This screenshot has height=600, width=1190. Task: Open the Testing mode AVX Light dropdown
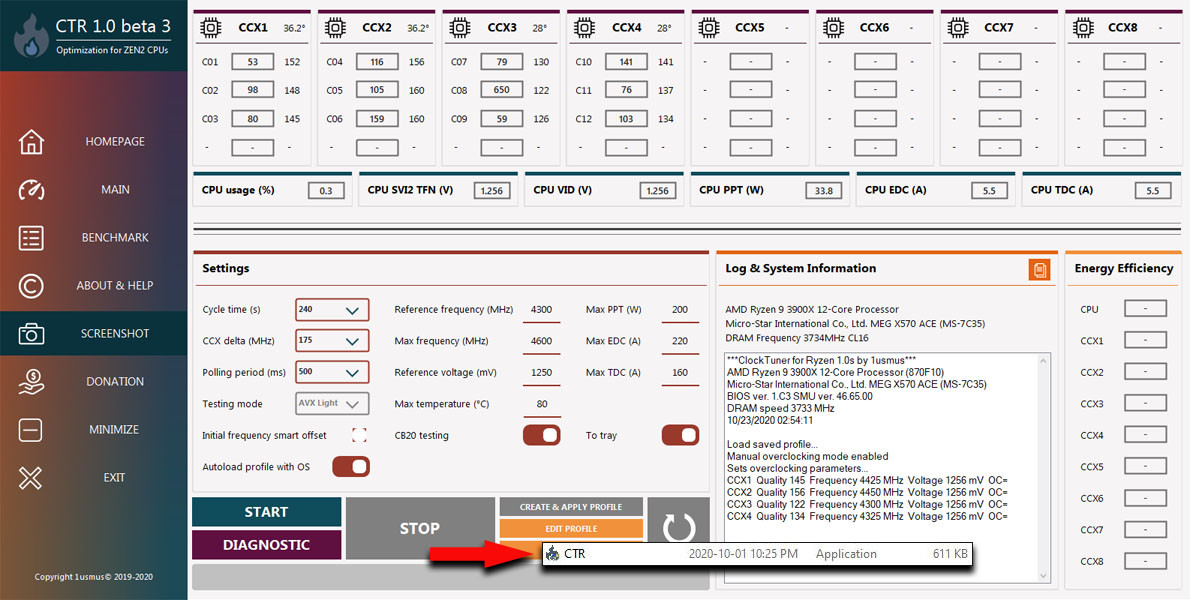pos(332,404)
